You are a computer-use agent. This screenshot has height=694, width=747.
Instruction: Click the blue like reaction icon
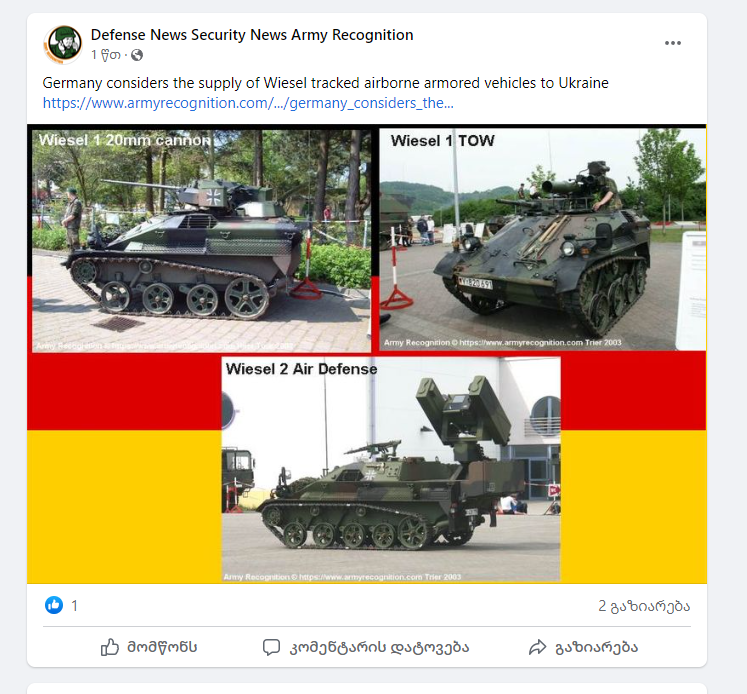click(54, 605)
